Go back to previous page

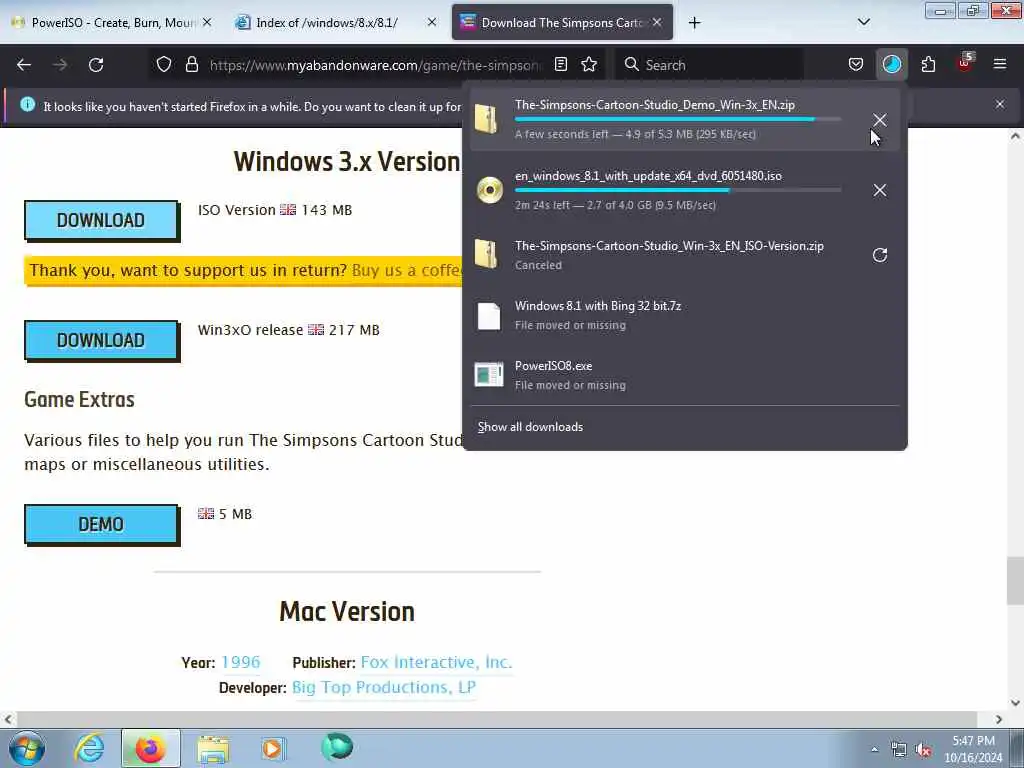pyautogui.click(x=24, y=65)
